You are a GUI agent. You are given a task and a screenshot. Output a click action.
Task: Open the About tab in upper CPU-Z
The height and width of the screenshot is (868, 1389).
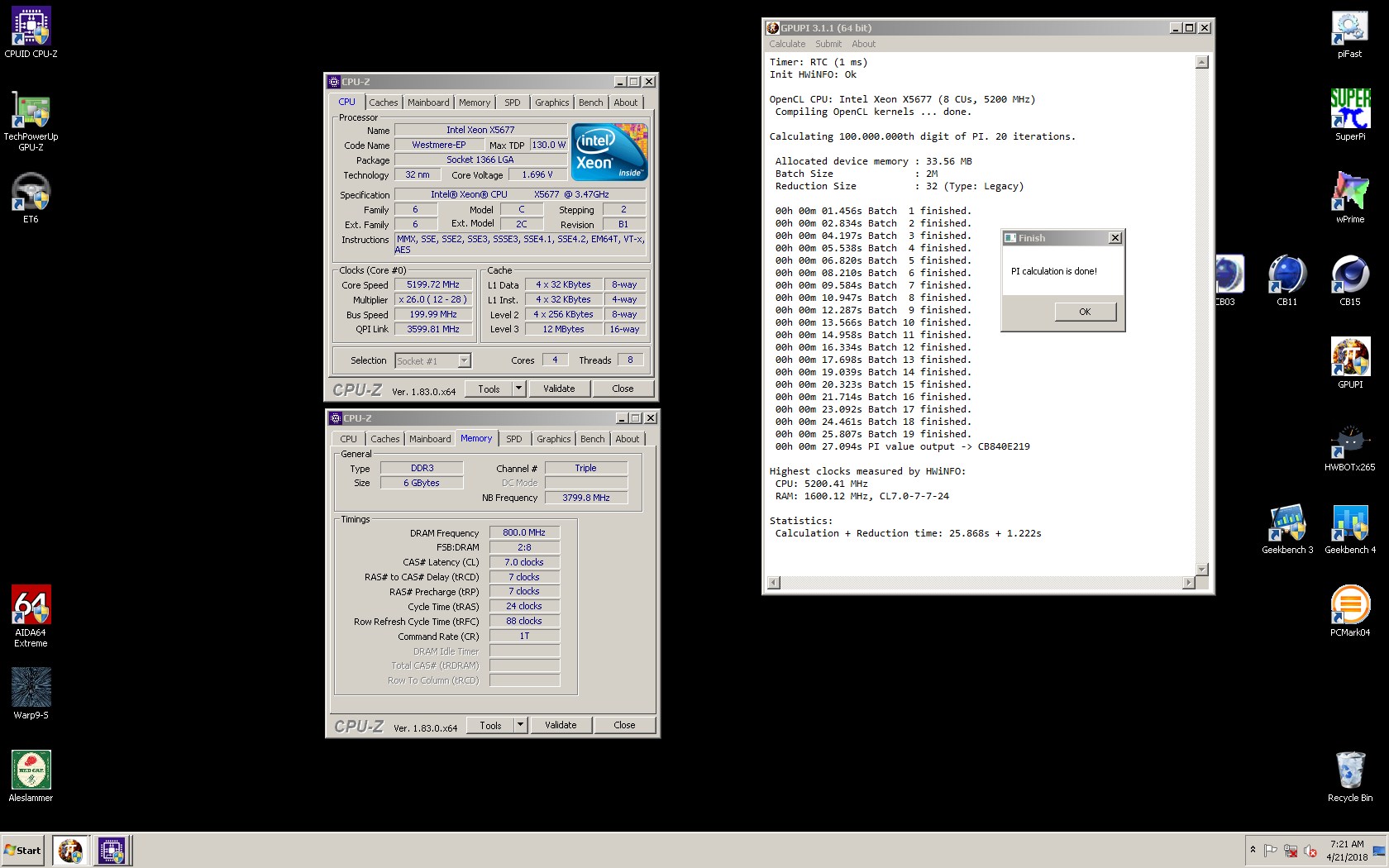pos(626,103)
